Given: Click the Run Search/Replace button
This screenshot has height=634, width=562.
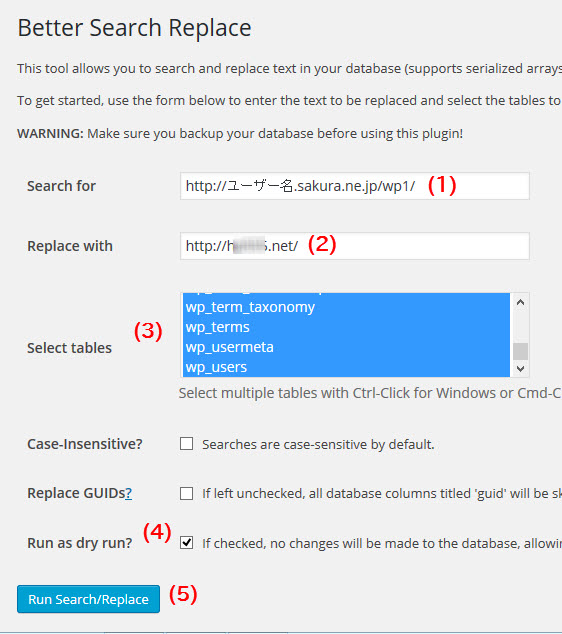Looking at the screenshot, I should coord(89,599).
